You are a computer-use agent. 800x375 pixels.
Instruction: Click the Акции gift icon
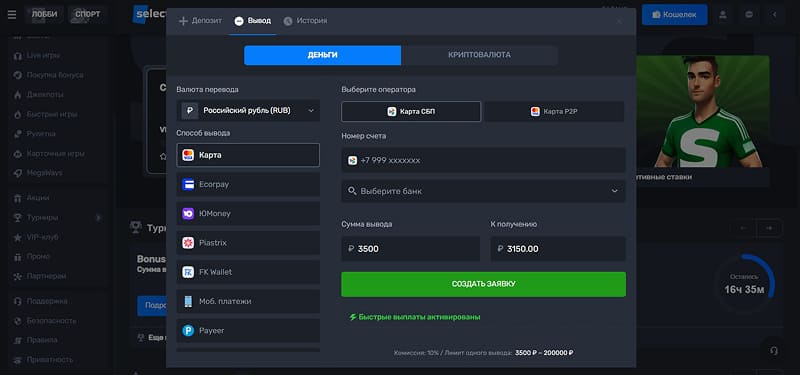[x=17, y=198]
